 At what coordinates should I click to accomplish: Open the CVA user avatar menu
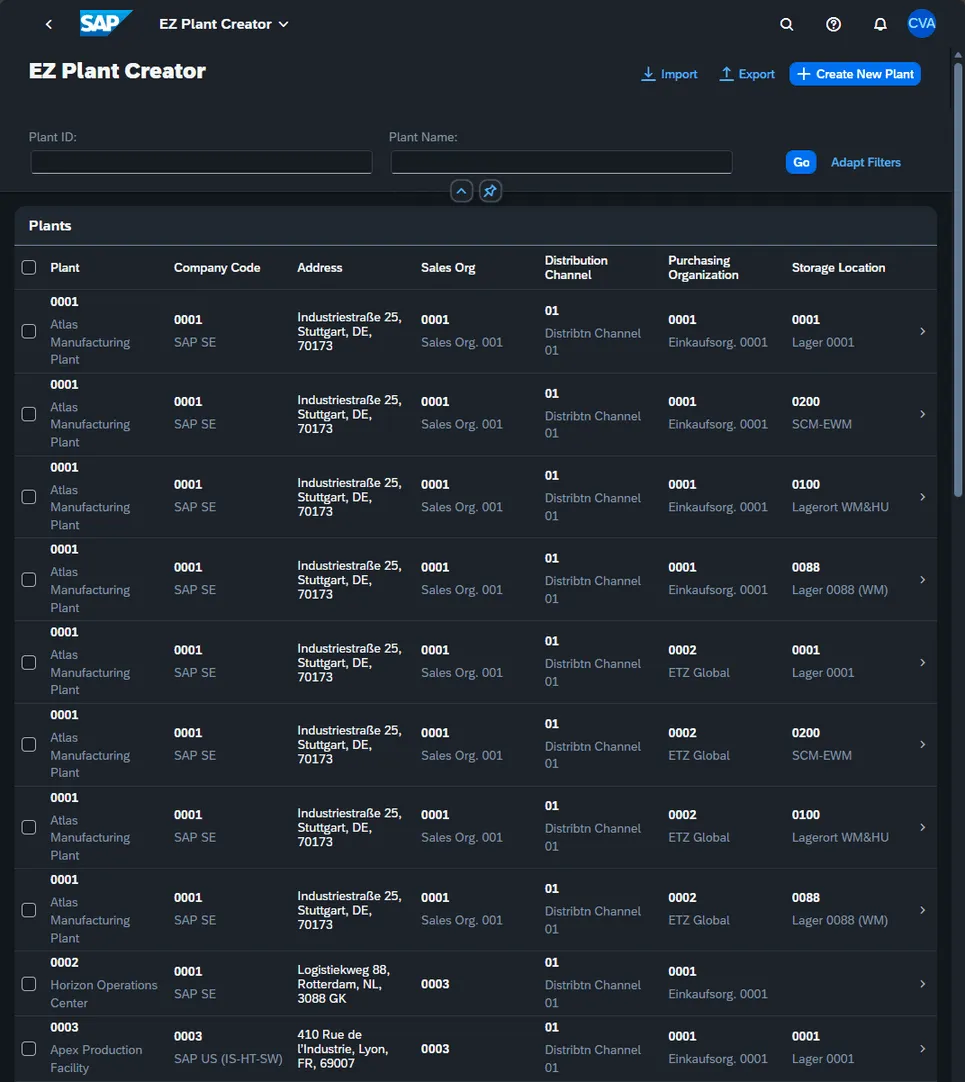[x=921, y=23]
